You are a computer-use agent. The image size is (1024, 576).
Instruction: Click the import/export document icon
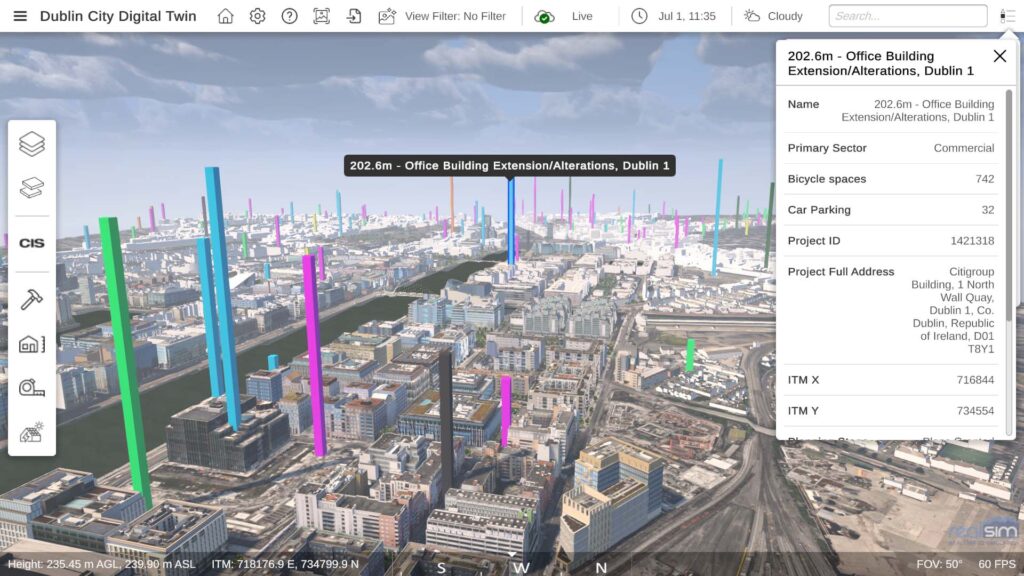[x=353, y=16]
